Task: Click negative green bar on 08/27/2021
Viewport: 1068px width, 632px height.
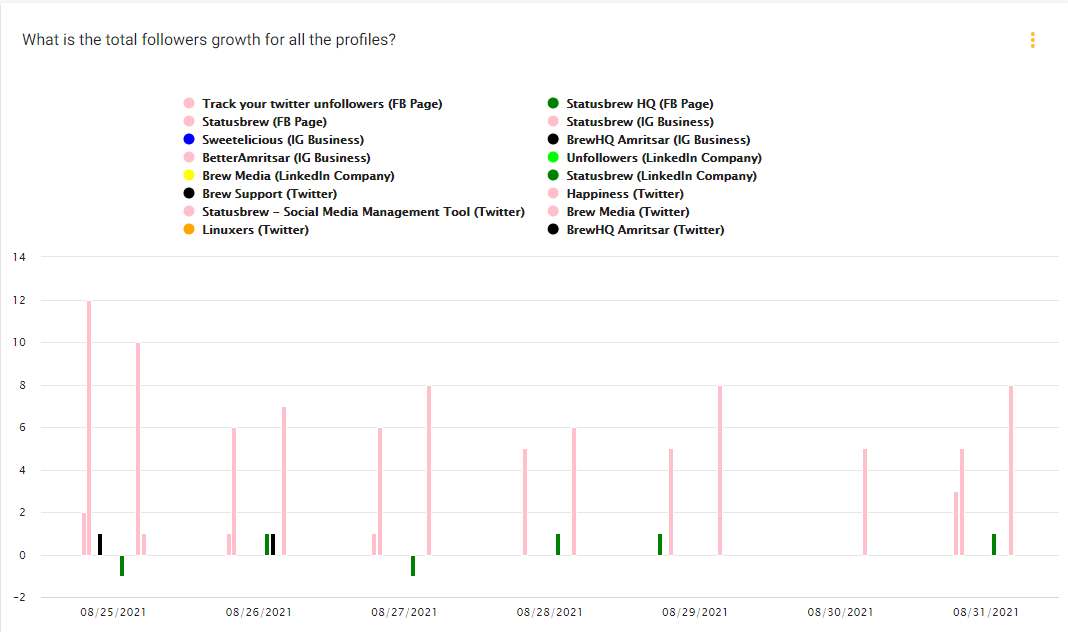Action: tap(413, 566)
